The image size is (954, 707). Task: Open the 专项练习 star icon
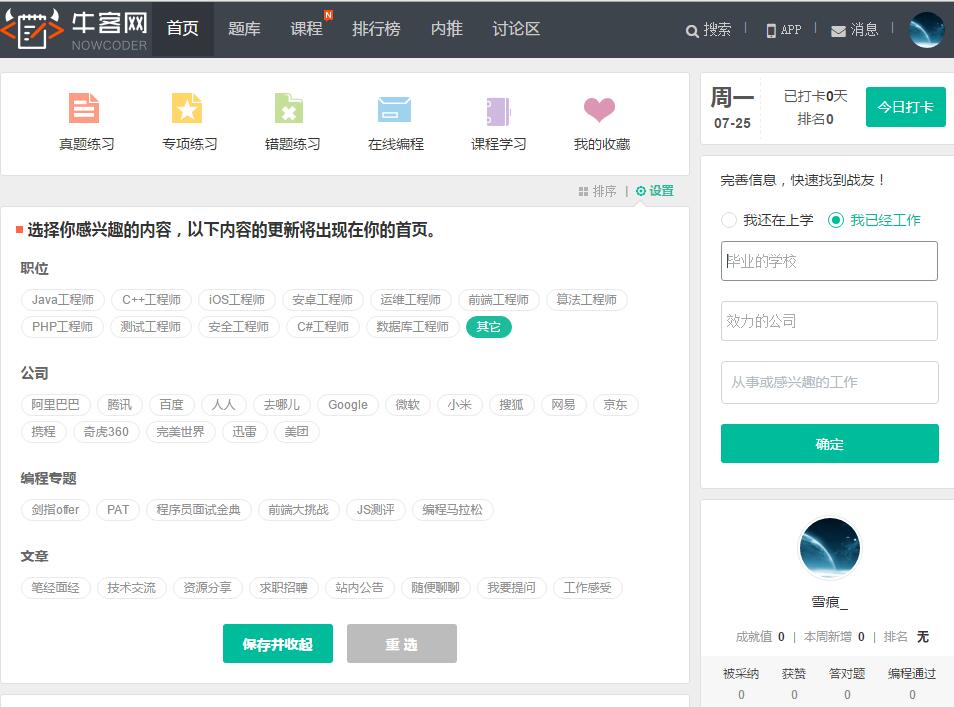click(187, 108)
